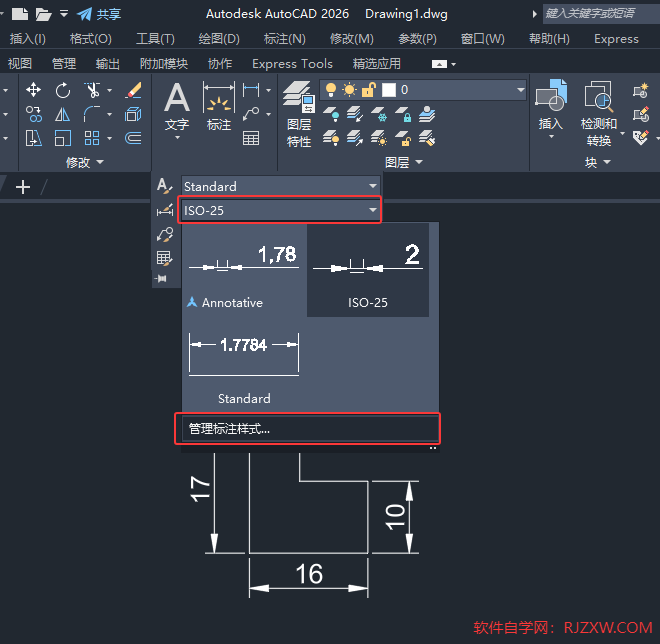Open the Tools 工具(T) menu
Screen dimensions: 660x644
pyautogui.click(x=155, y=39)
